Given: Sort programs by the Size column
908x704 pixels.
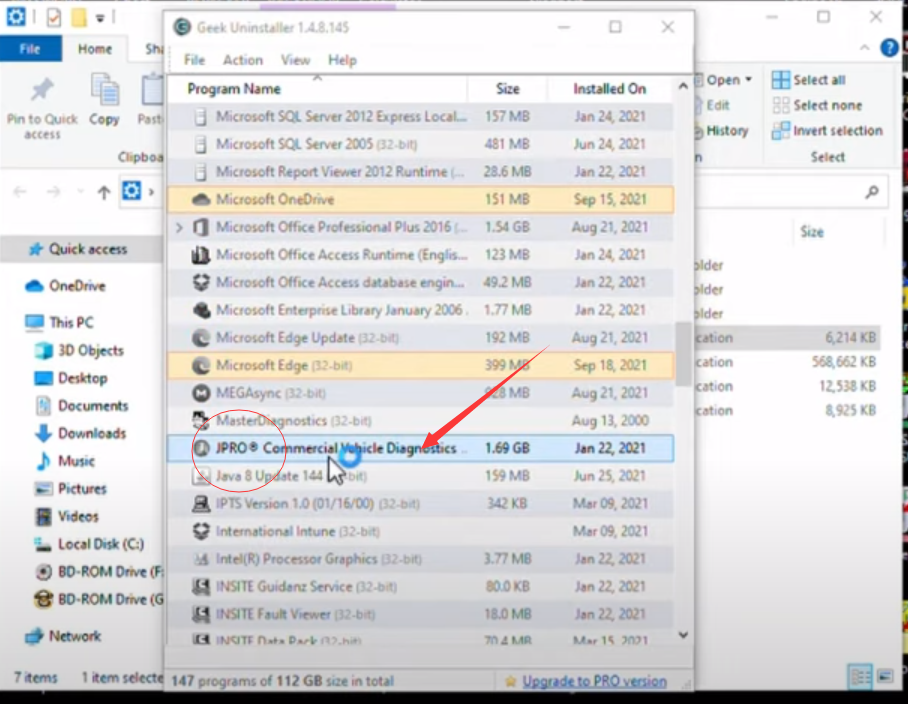Looking at the screenshot, I should click(507, 89).
